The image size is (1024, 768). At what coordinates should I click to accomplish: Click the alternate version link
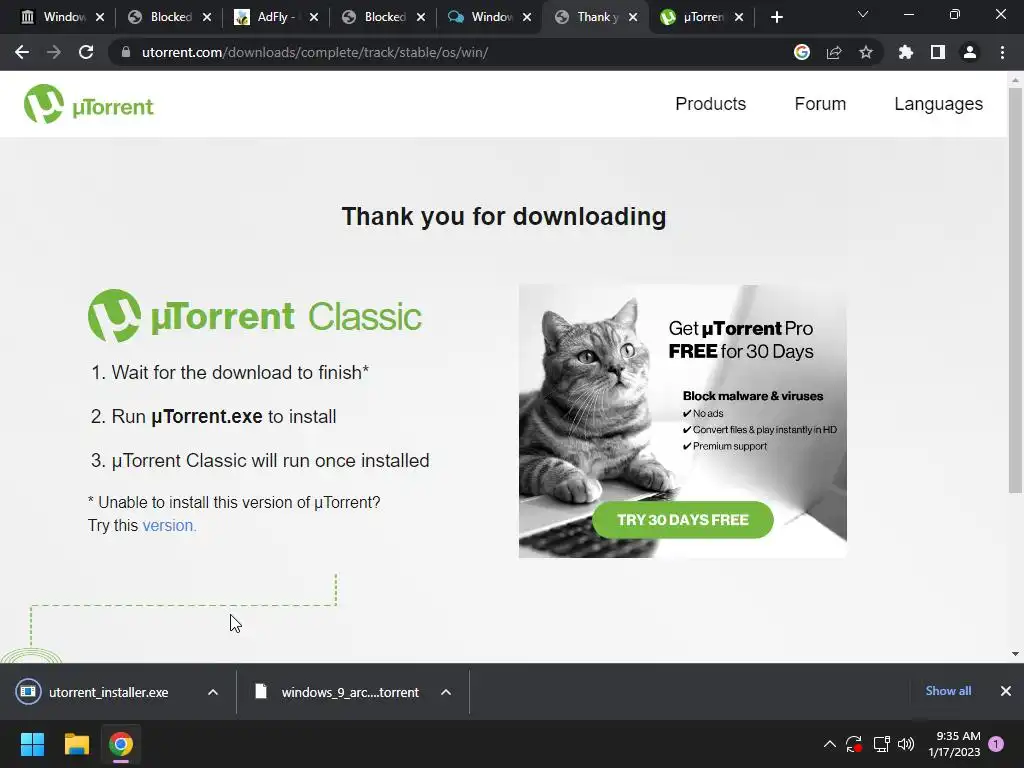click(169, 526)
